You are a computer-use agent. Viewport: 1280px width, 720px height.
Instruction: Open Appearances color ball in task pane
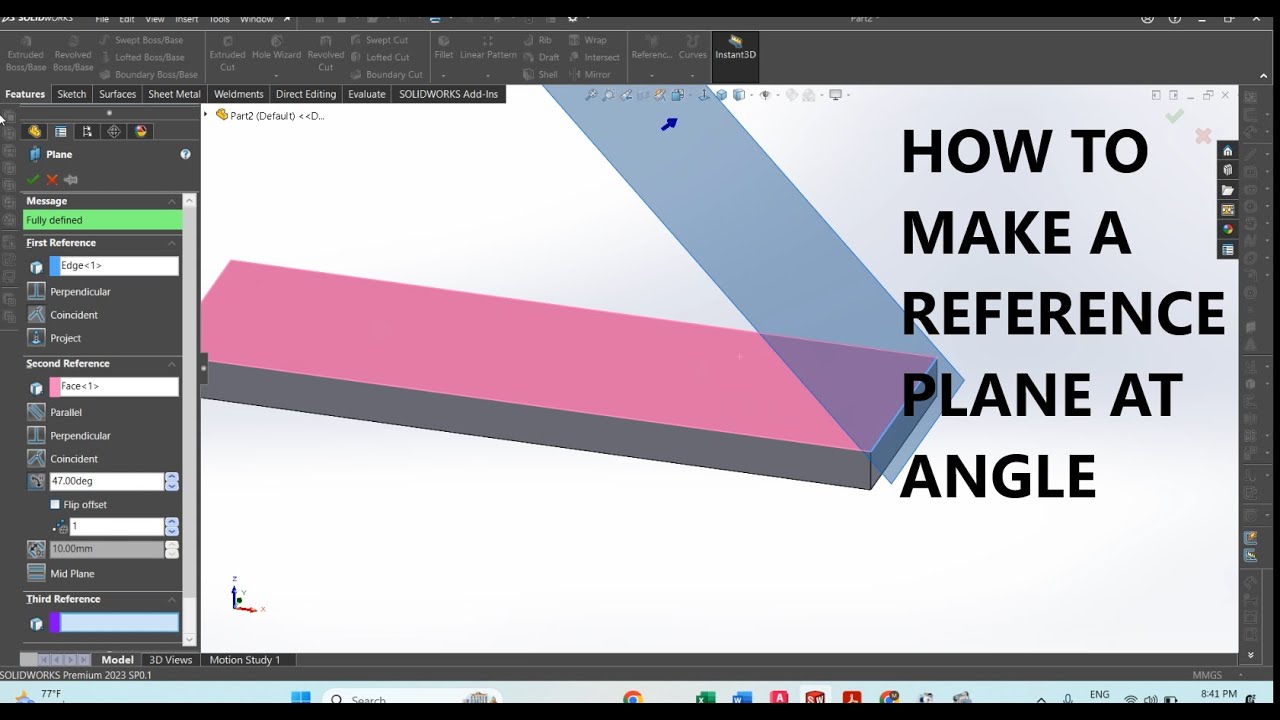coord(1228,229)
